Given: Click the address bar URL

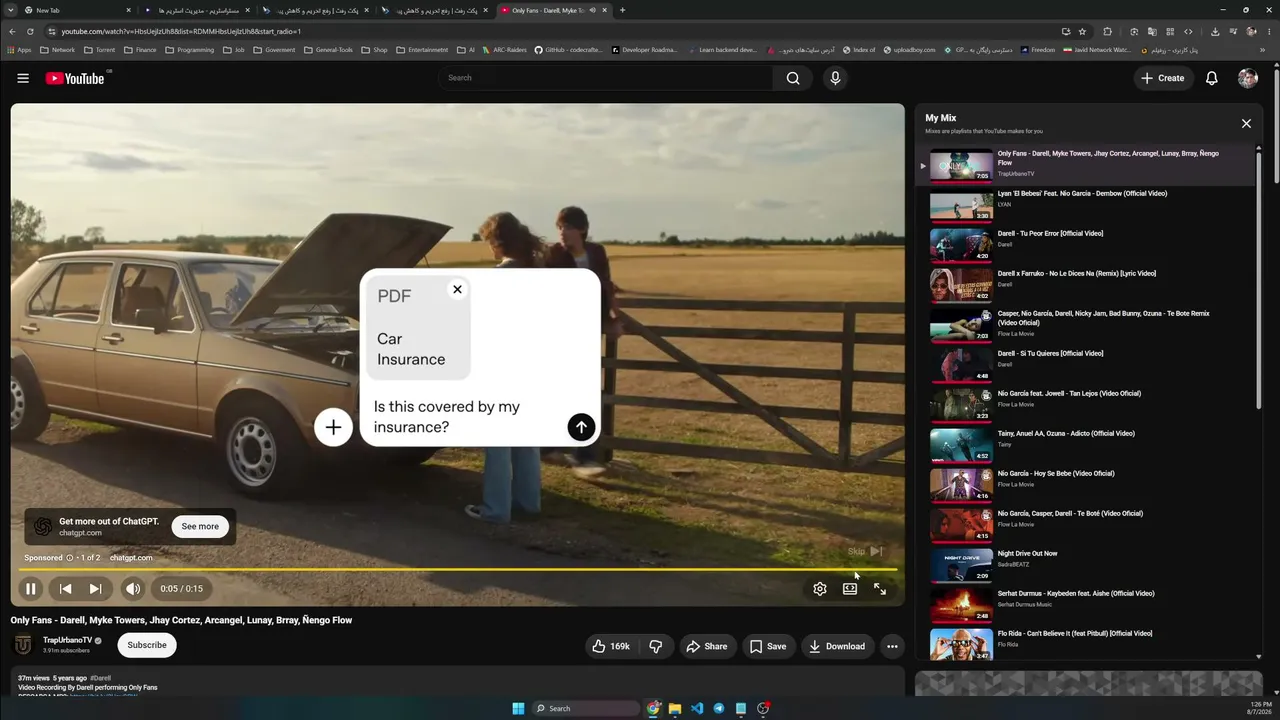Looking at the screenshot, I should (181, 31).
